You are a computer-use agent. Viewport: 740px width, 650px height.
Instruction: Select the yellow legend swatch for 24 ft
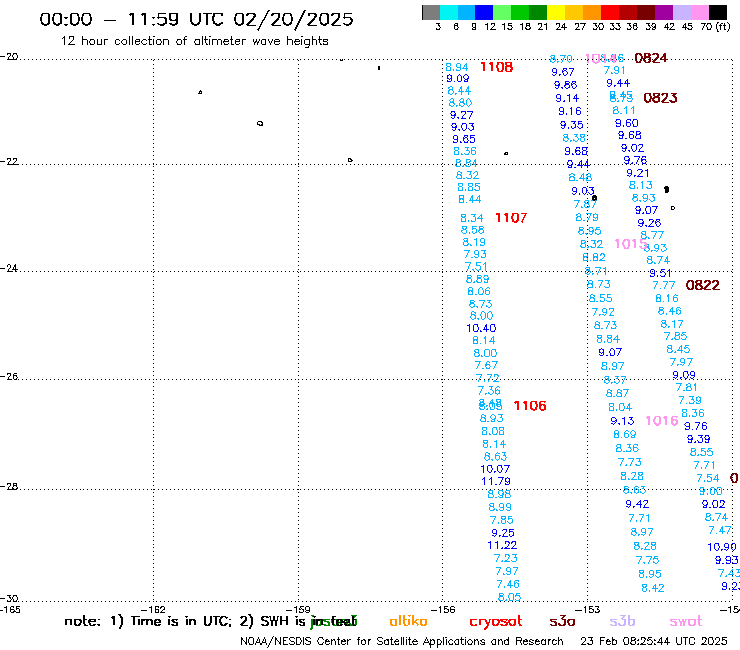[x=556, y=12]
